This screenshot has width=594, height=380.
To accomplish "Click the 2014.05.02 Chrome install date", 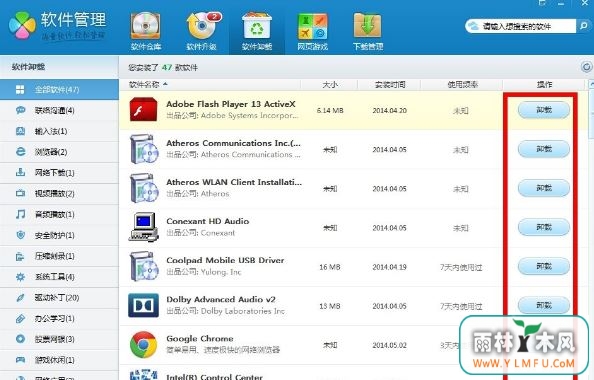I will 389,345.
